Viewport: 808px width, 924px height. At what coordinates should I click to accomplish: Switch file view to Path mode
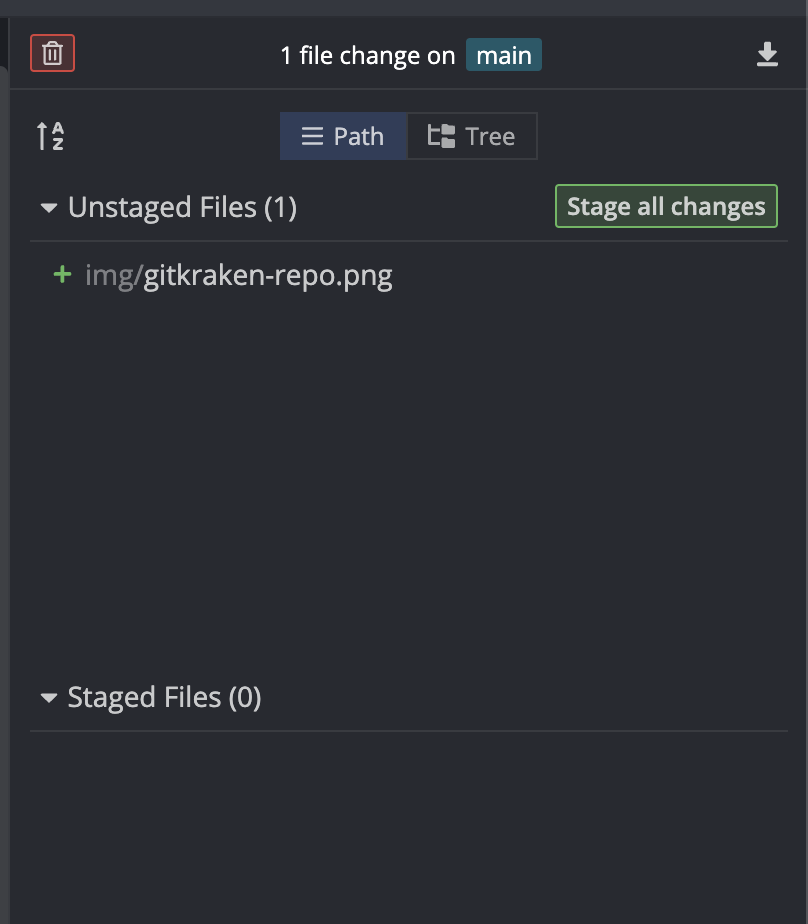click(x=344, y=137)
